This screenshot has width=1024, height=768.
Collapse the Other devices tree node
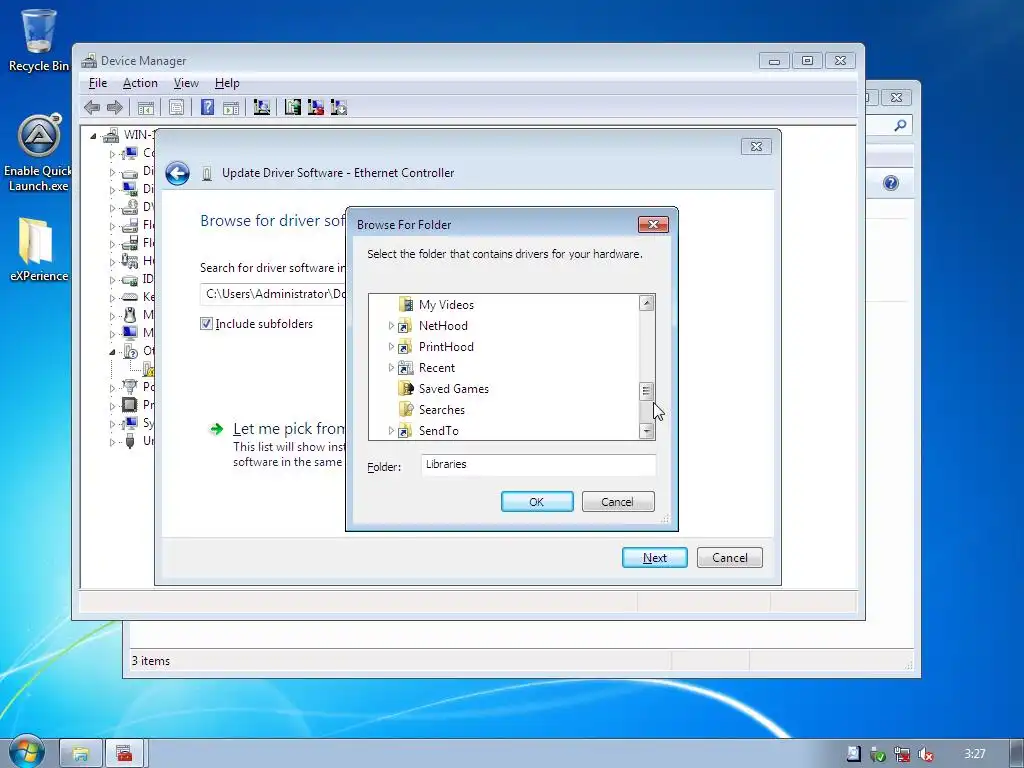(112, 352)
